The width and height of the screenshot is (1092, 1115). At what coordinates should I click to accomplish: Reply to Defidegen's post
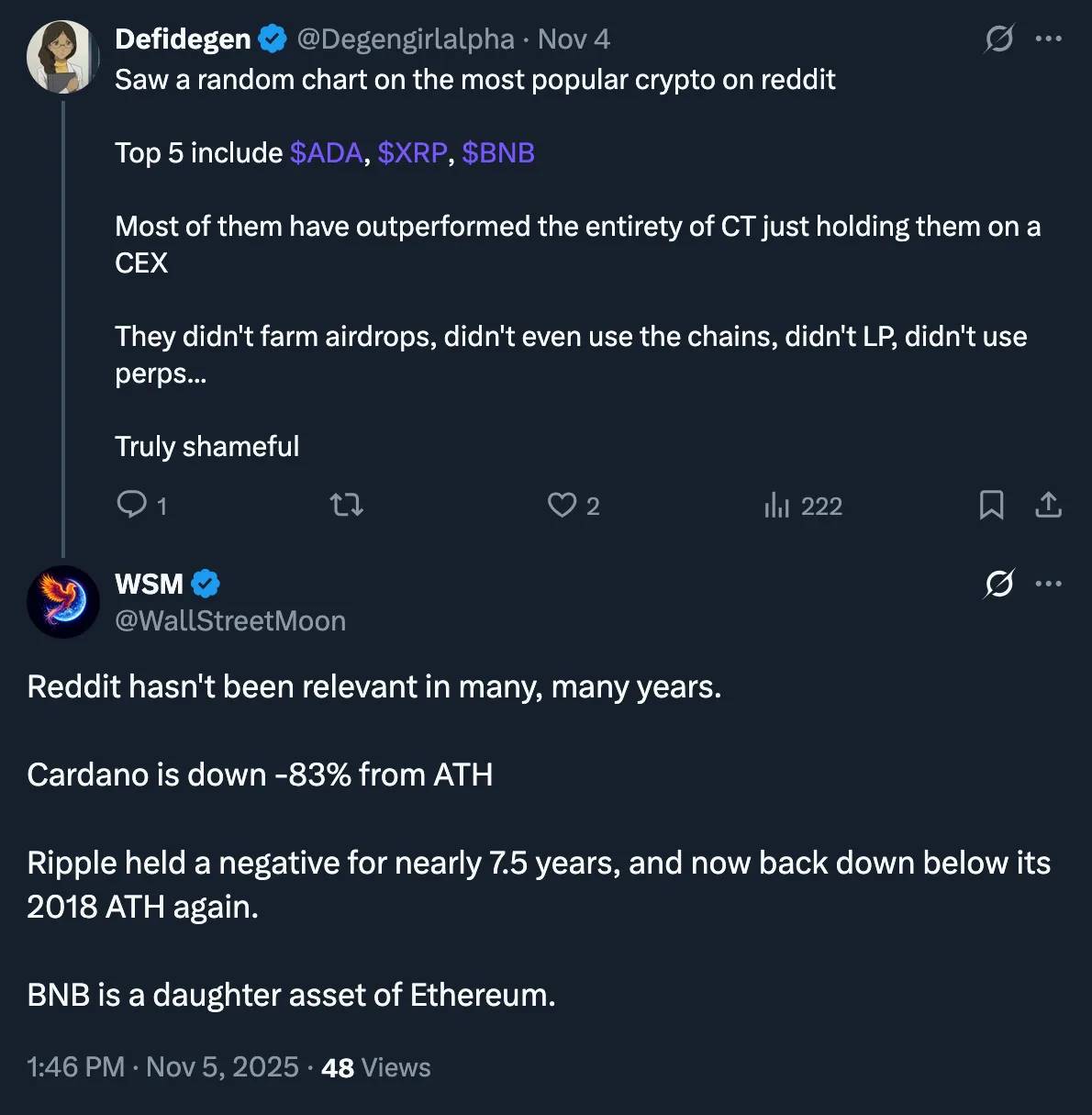133,505
